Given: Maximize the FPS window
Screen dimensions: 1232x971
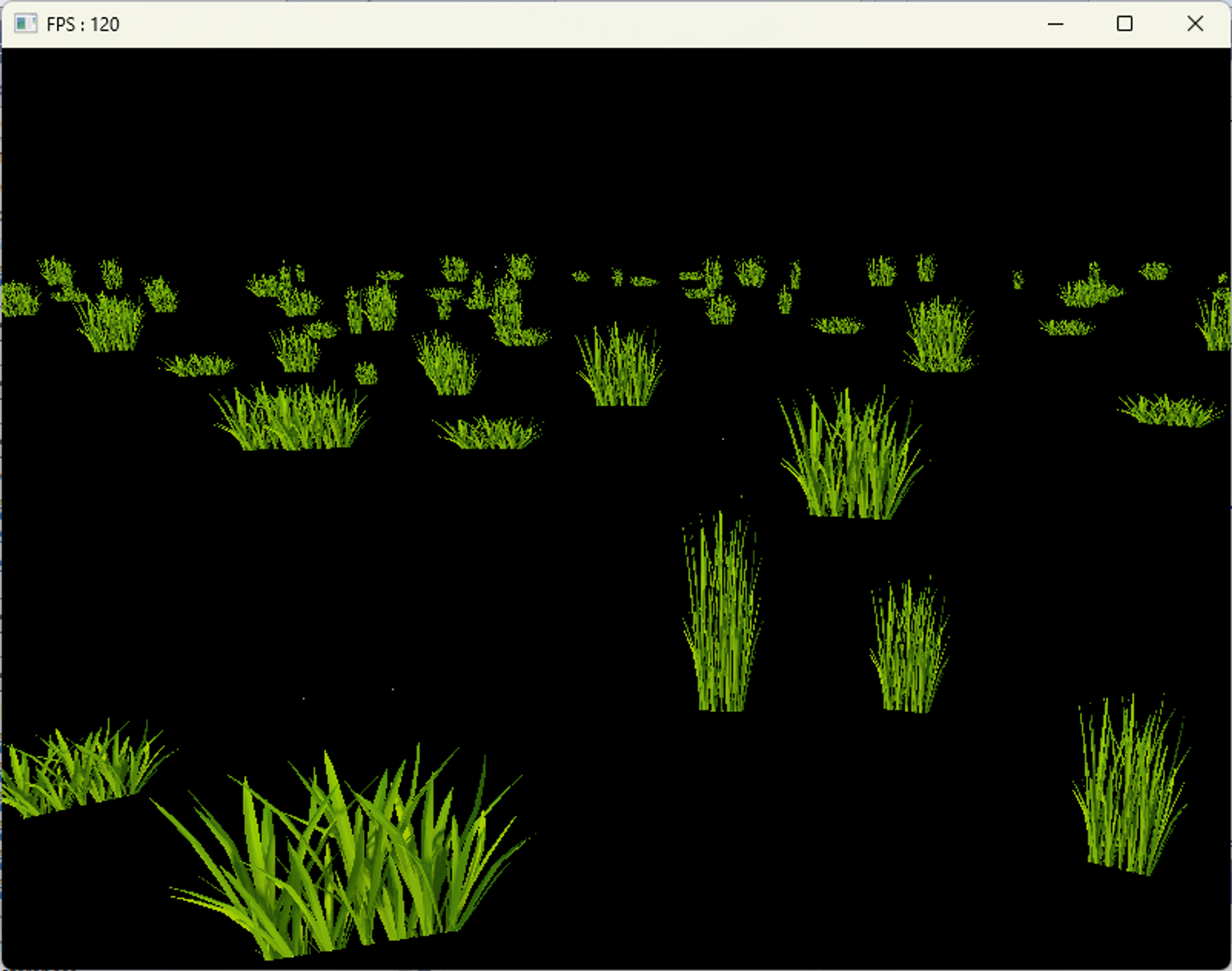Looking at the screenshot, I should (x=1124, y=24).
